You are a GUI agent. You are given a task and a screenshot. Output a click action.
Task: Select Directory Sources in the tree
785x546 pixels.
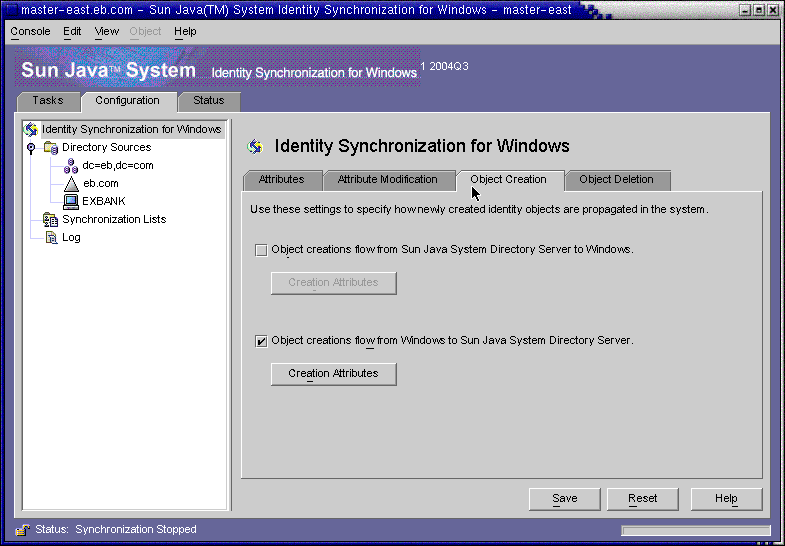tap(107, 148)
